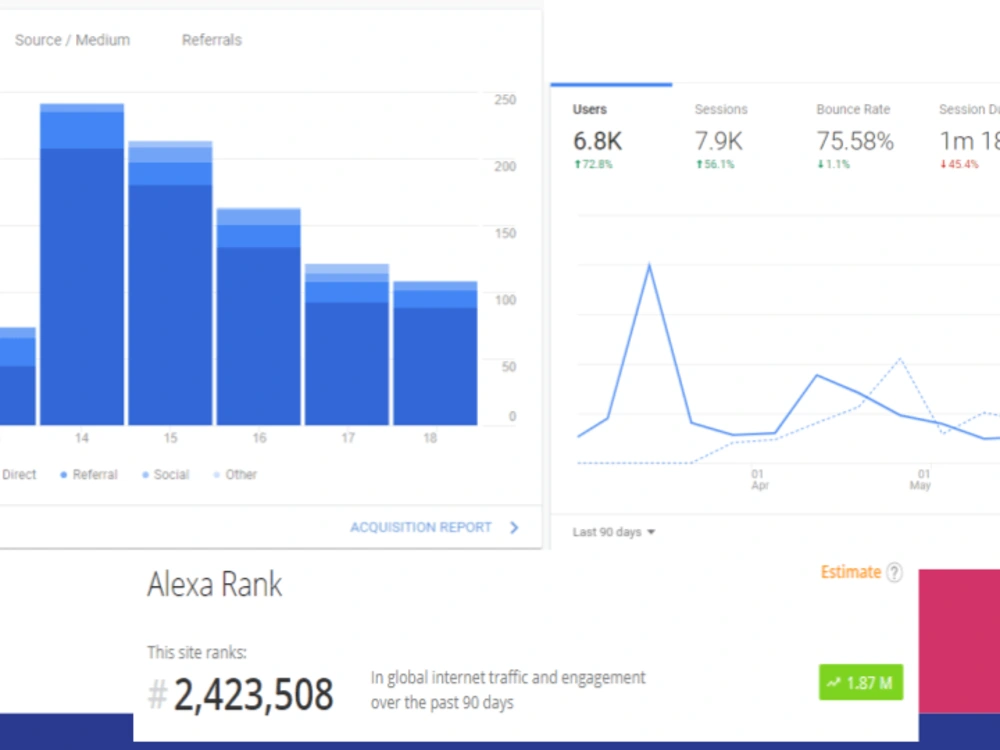1000x750 pixels.
Task: Click the 01 May axis label
Action: (x=920, y=480)
